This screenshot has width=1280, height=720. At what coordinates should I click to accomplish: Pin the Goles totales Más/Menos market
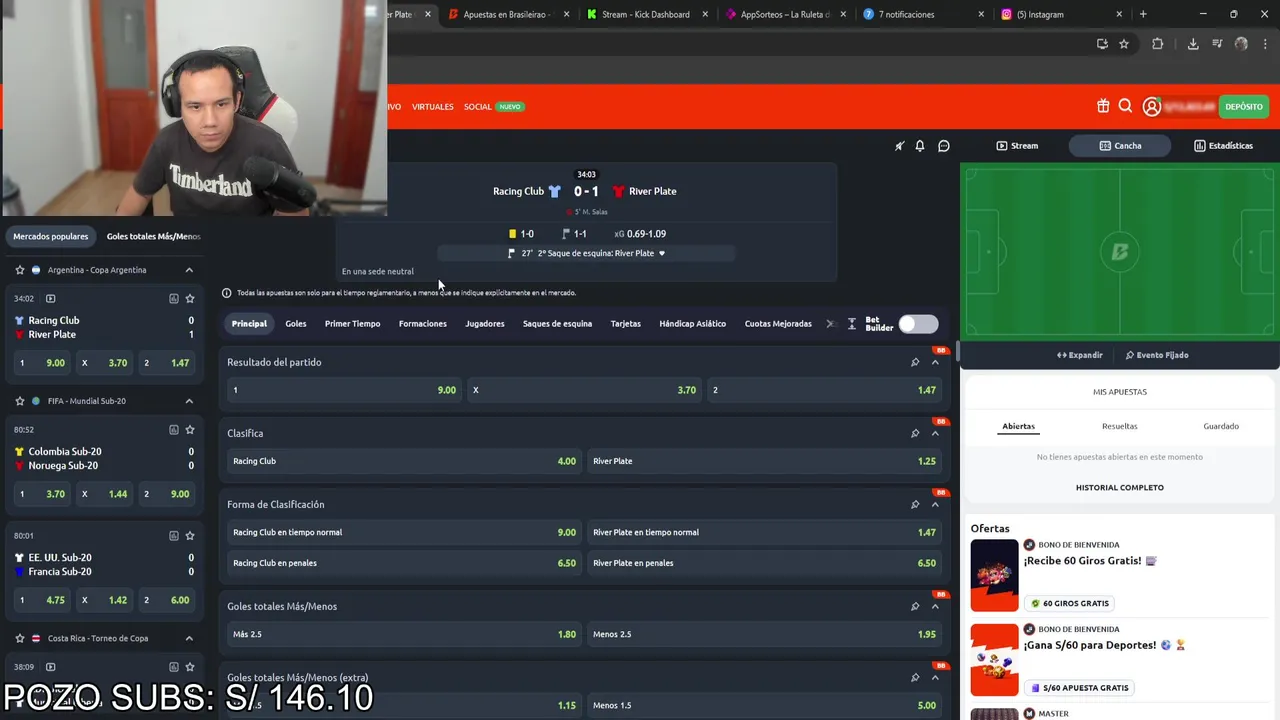pyautogui.click(x=915, y=606)
